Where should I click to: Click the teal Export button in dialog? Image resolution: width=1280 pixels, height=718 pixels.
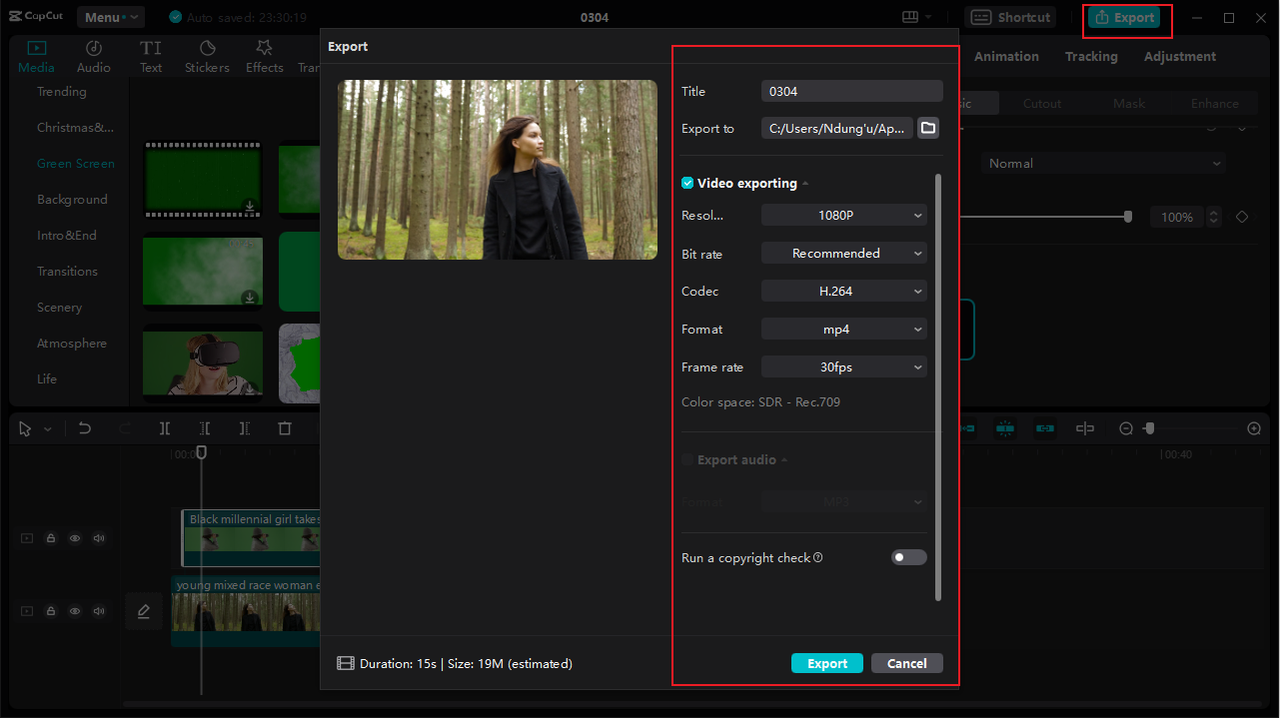click(827, 663)
